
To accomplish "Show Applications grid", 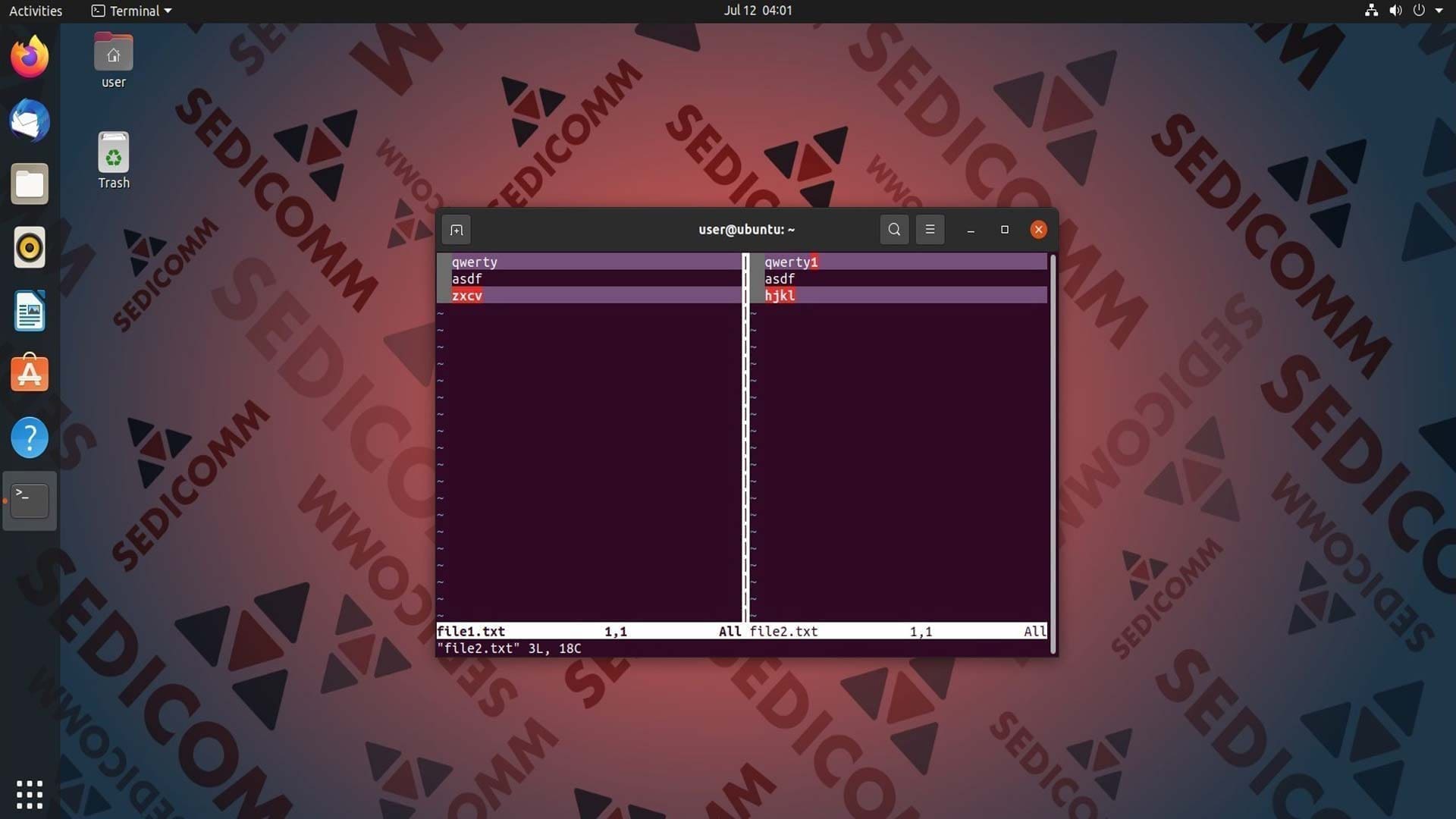I will click(x=30, y=794).
